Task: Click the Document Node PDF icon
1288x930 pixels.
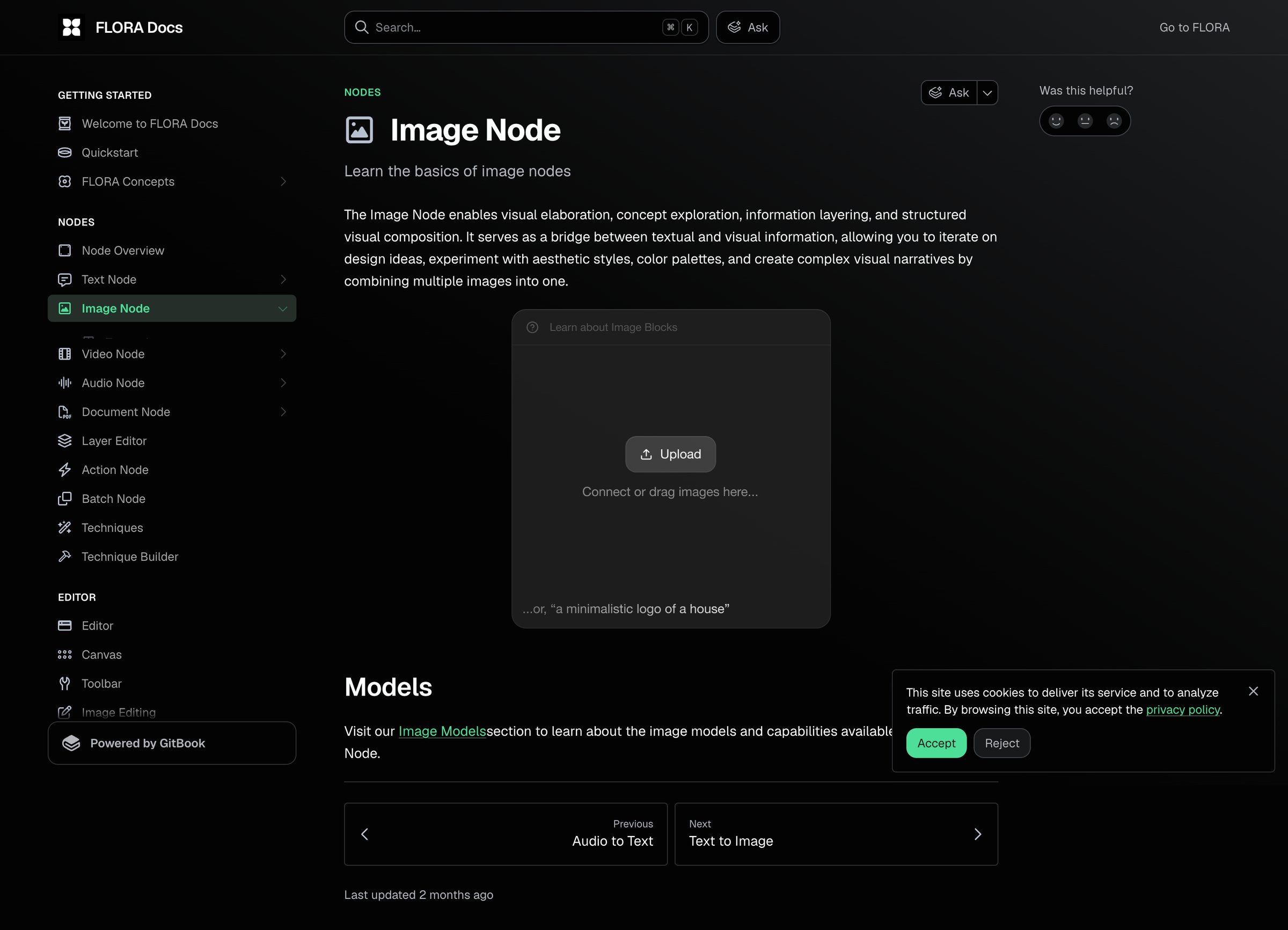Action: pyautogui.click(x=65, y=412)
